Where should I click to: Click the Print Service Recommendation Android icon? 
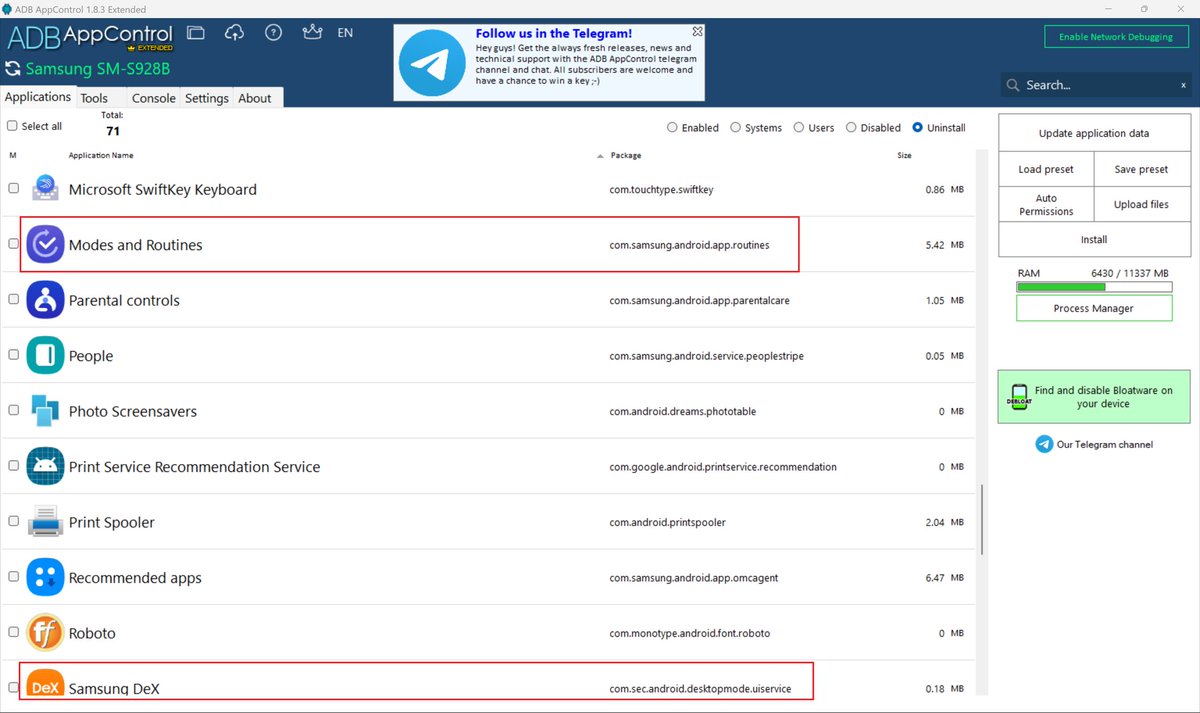(x=45, y=466)
